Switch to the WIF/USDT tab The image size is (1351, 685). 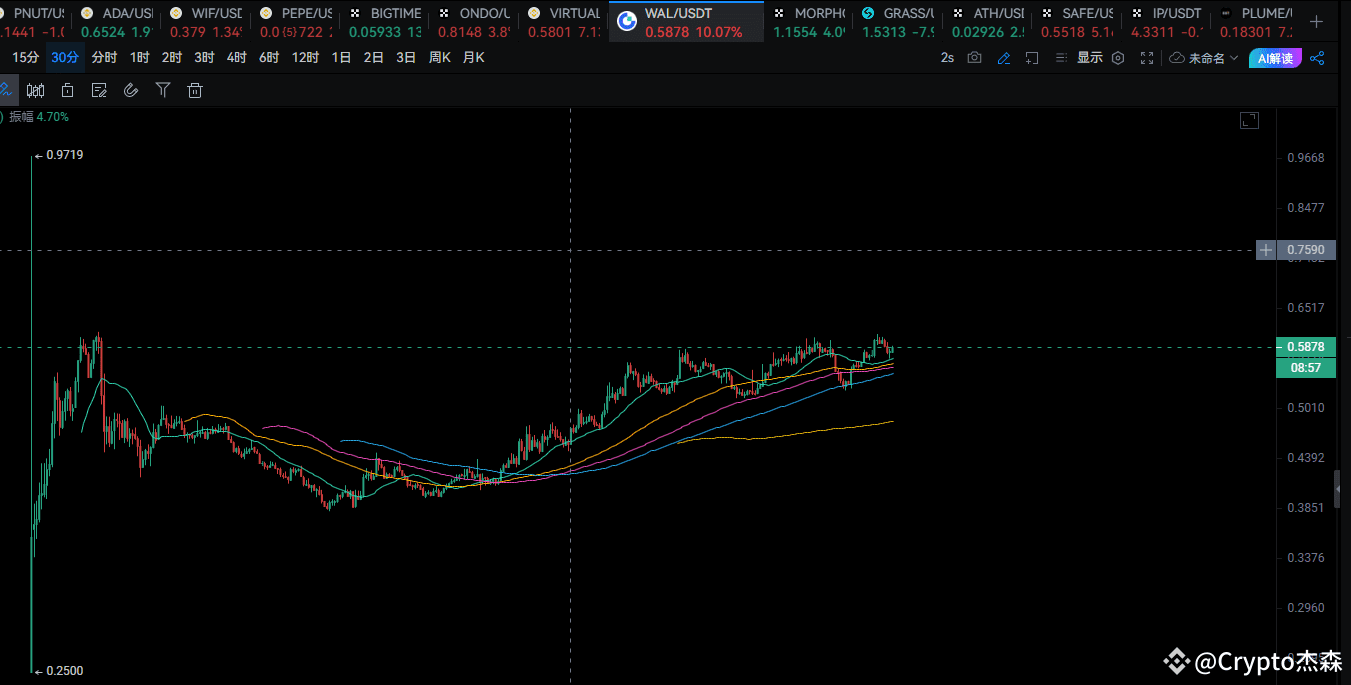[205, 22]
